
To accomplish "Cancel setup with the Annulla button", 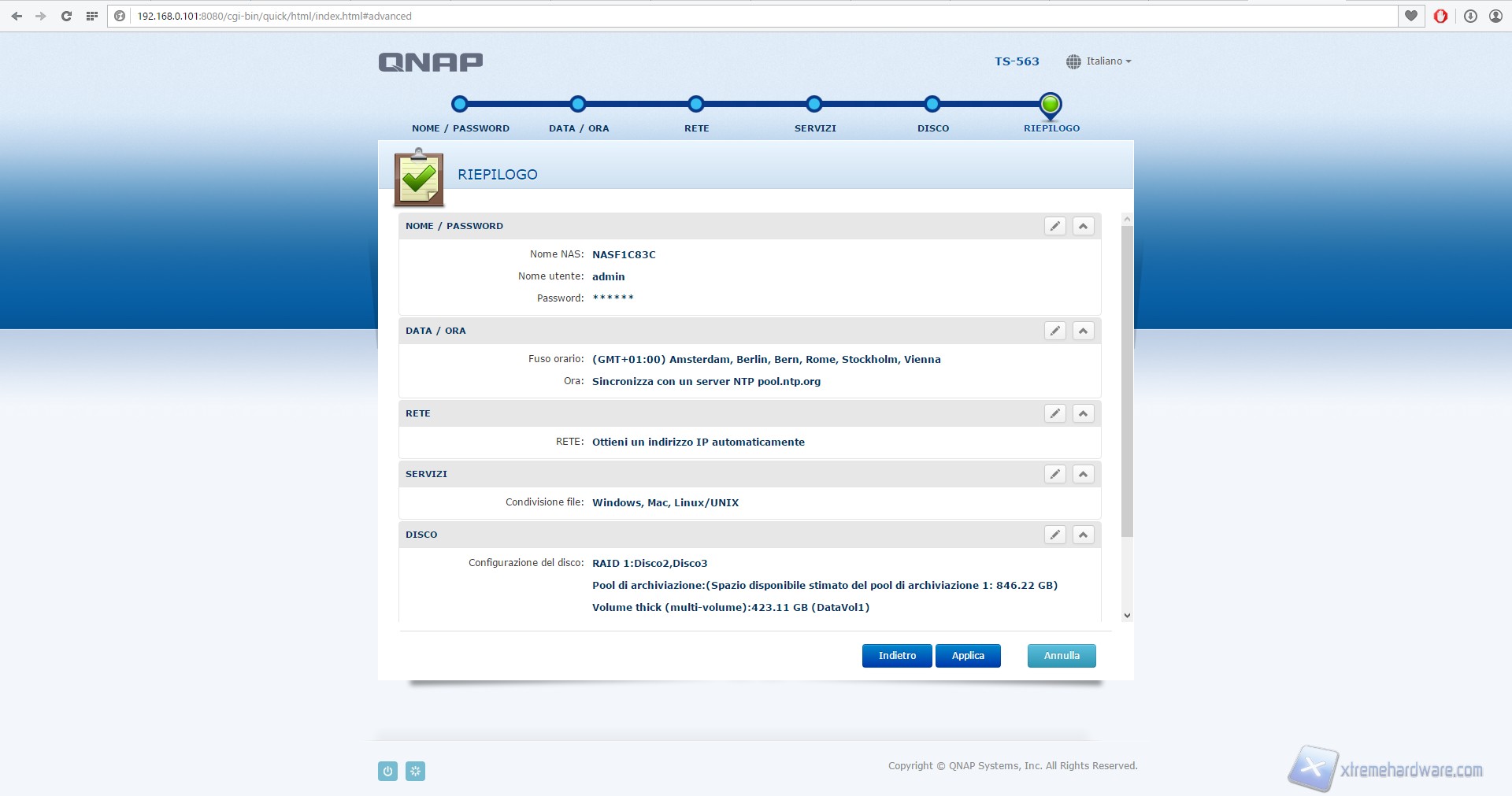I will coord(1061,656).
